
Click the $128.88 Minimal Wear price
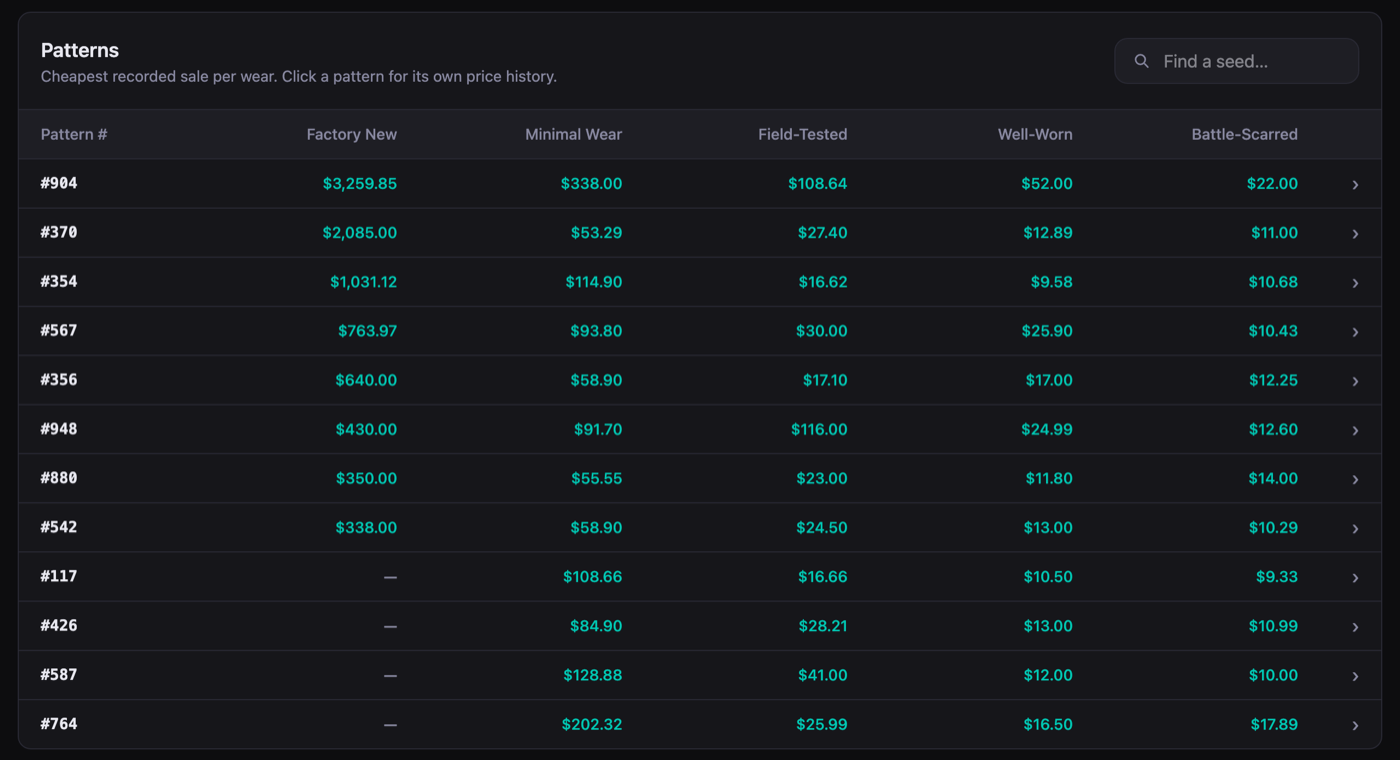pyautogui.click(x=592, y=675)
